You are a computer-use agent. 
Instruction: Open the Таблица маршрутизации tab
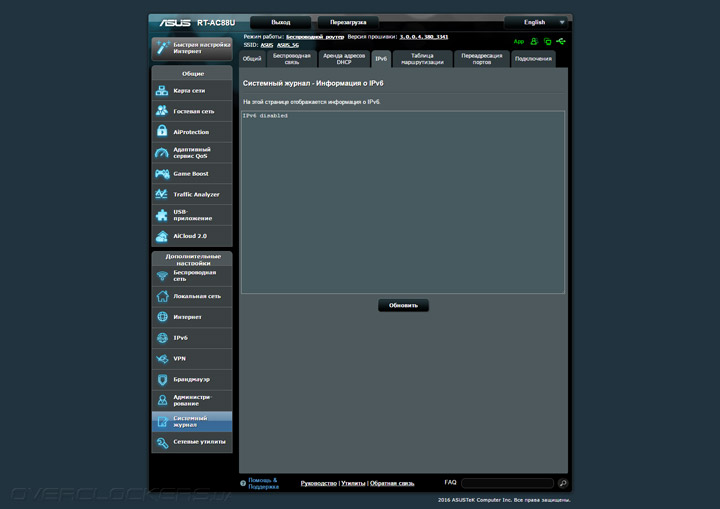click(422, 59)
